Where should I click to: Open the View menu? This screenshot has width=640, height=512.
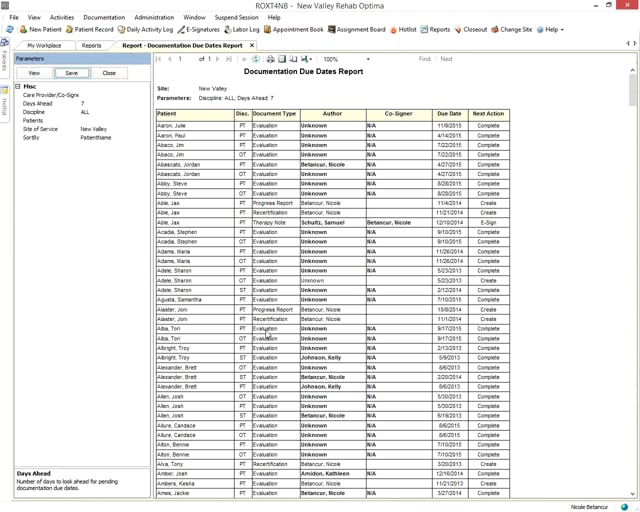click(34, 18)
